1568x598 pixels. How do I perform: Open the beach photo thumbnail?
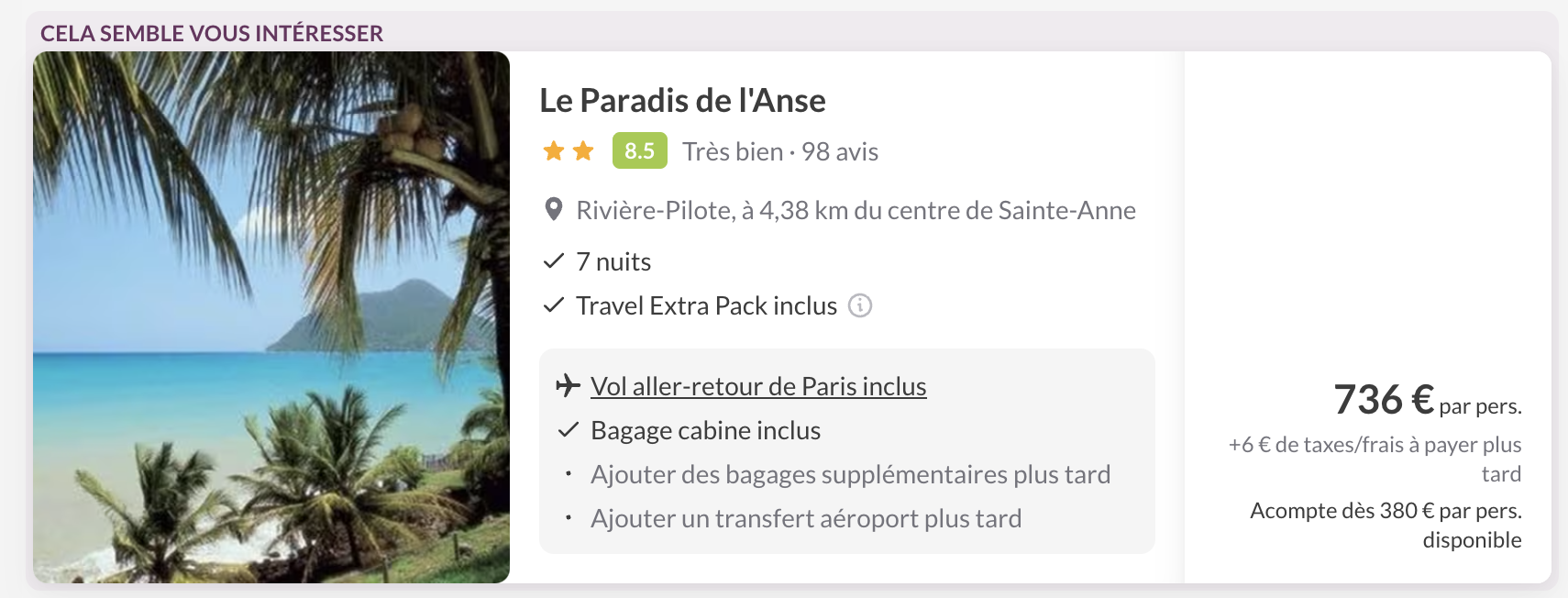pos(271,316)
